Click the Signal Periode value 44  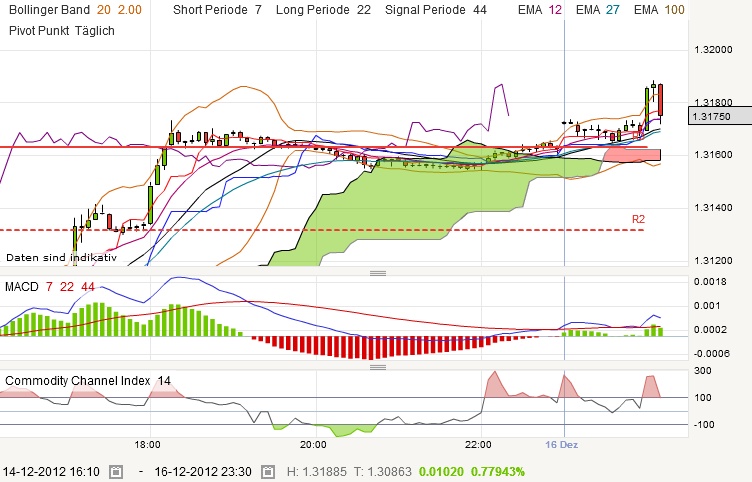[x=480, y=10]
